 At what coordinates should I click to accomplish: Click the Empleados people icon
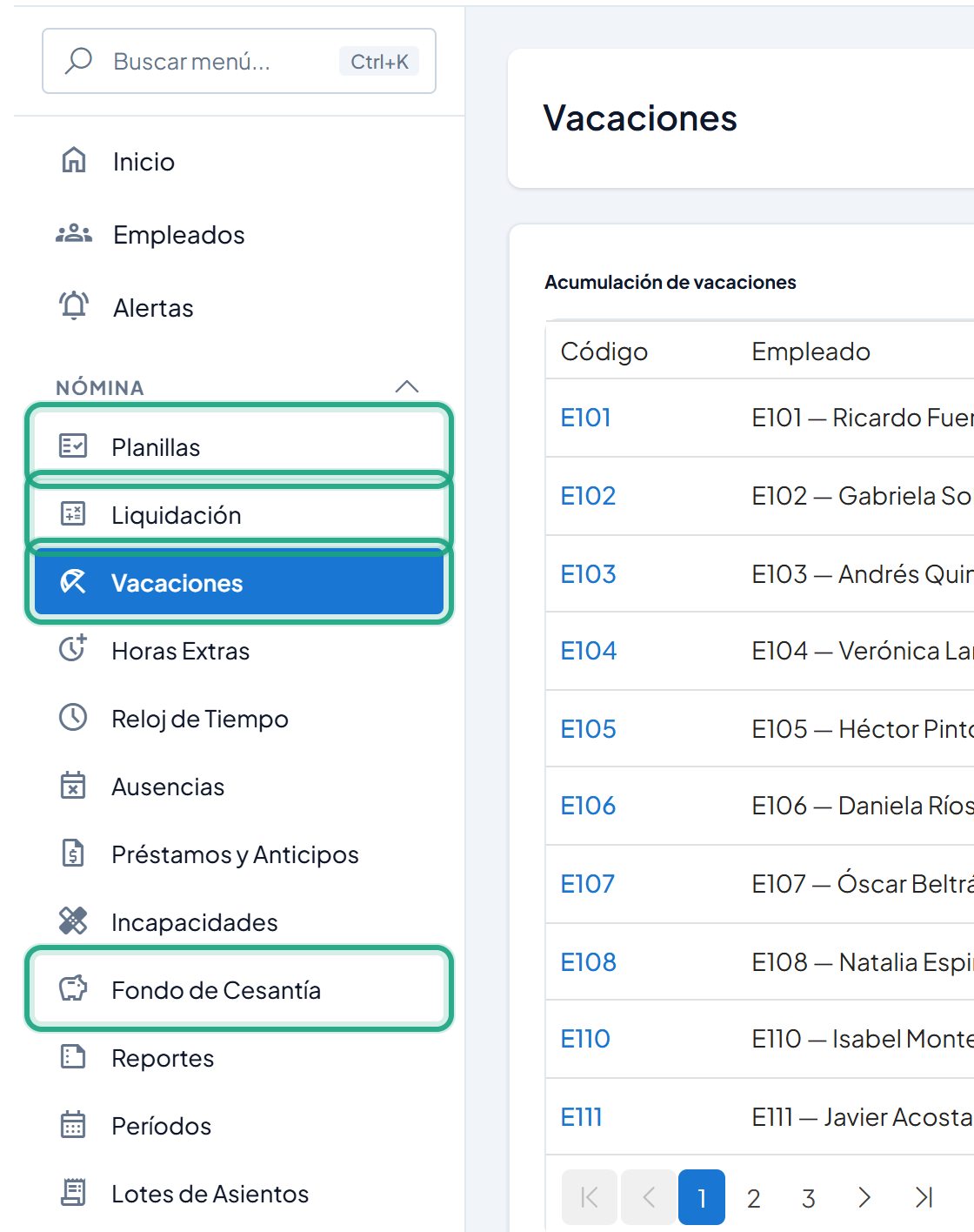[x=74, y=233]
